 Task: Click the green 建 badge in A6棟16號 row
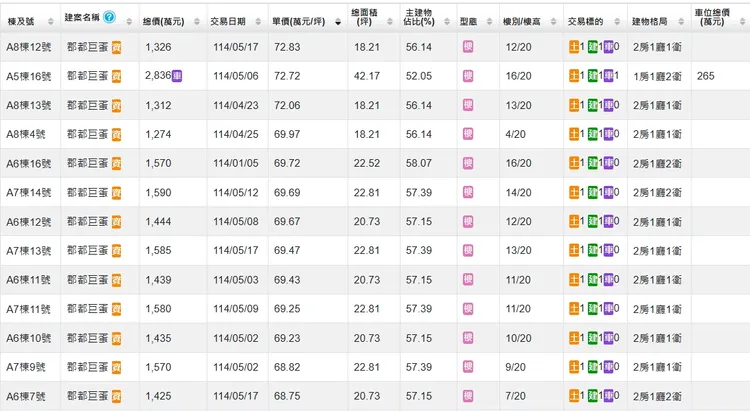pos(593,163)
